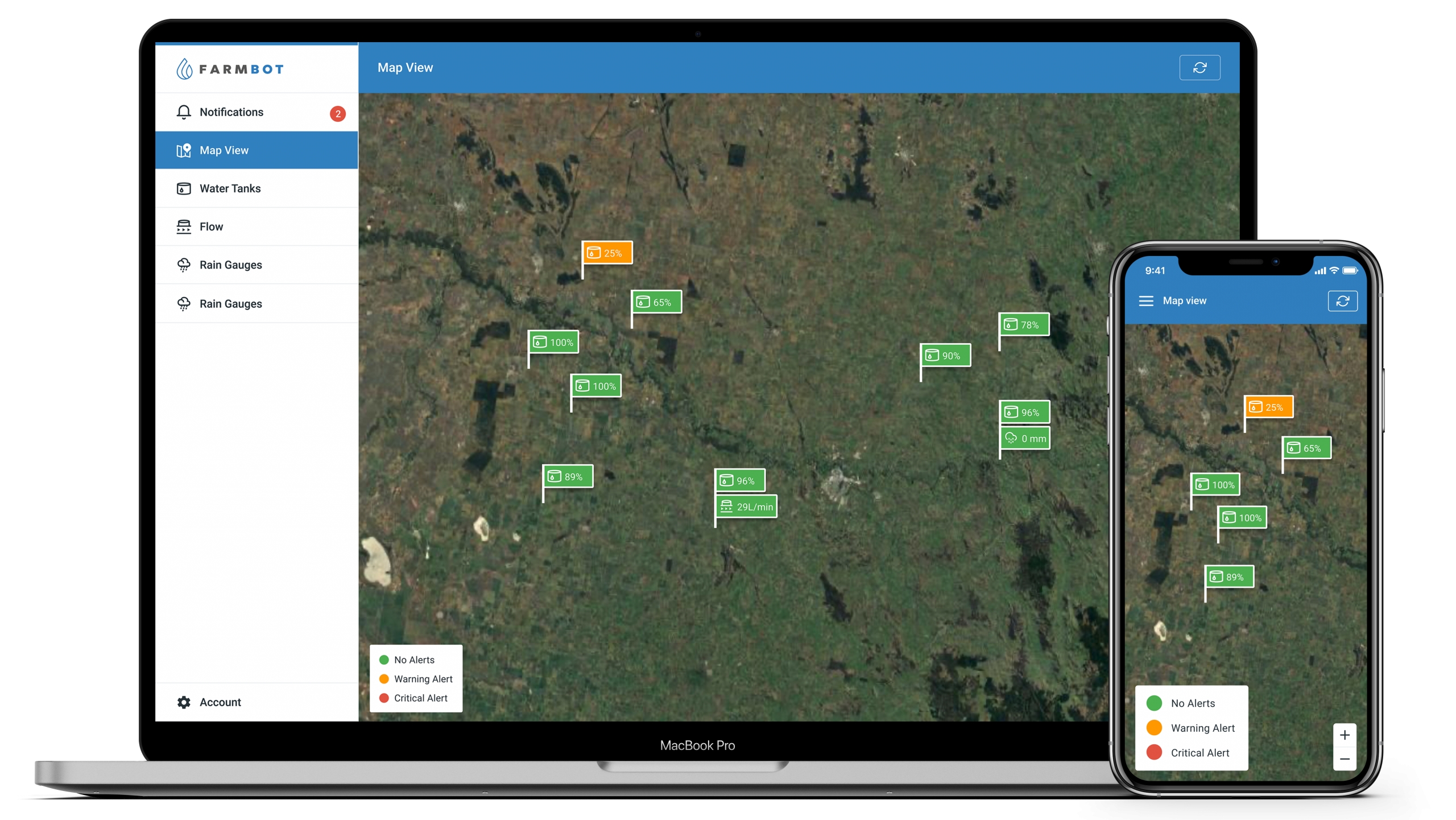
Task: Open the hamburger menu on phone
Action: tap(1146, 300)
